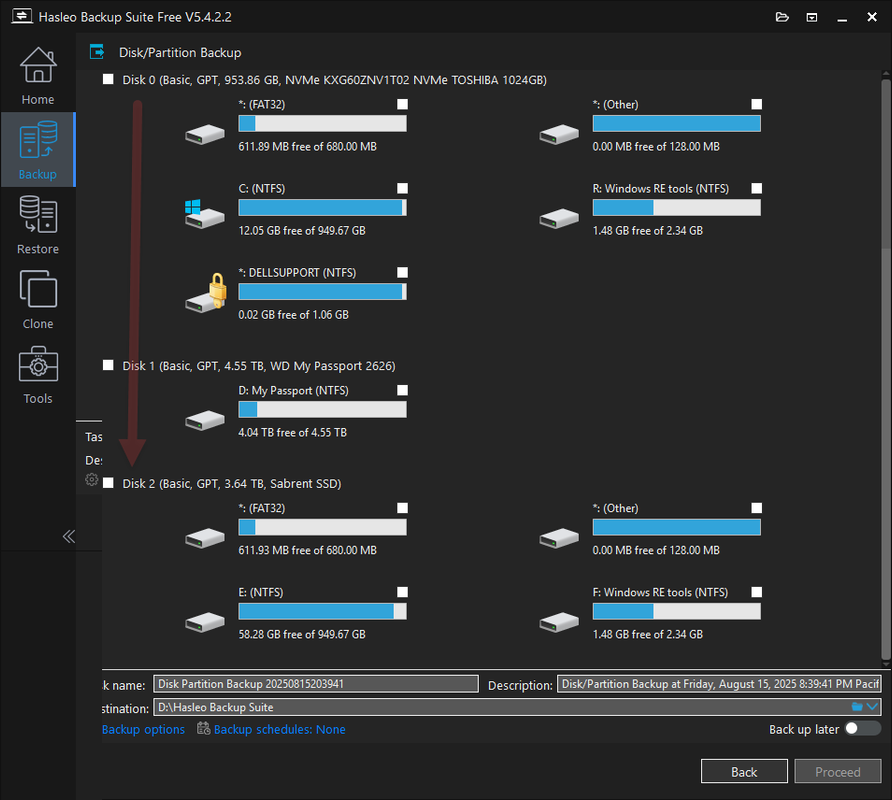Screen dimensions: 892x800
Task: Click the text 58.28 GB free of 949.67 GB
Action: (302, 634)
